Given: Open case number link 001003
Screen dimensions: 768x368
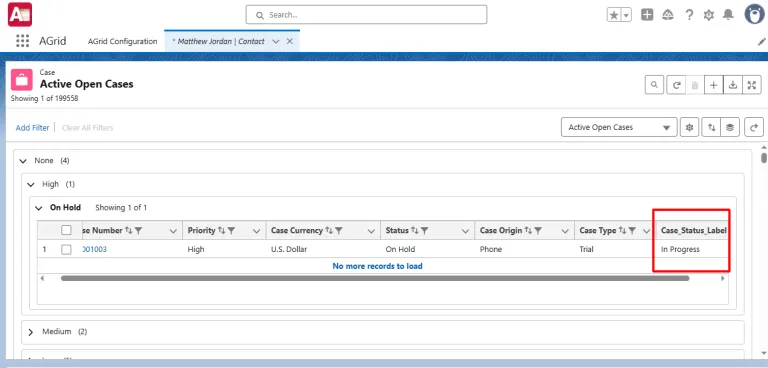Looking at the screenshot, I should 94,249.
